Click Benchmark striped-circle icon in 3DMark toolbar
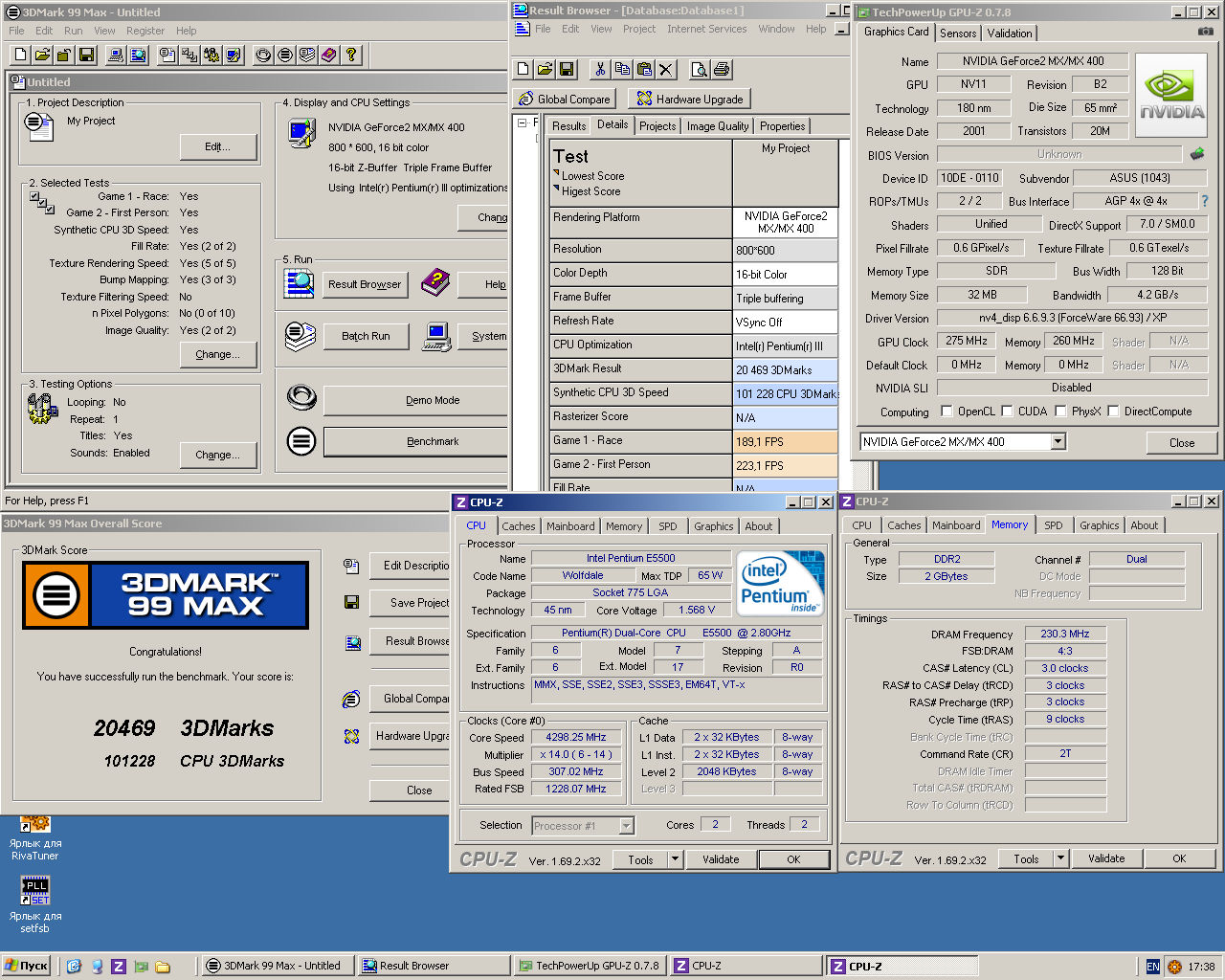The image size is (1225, 980). point(285,55)
